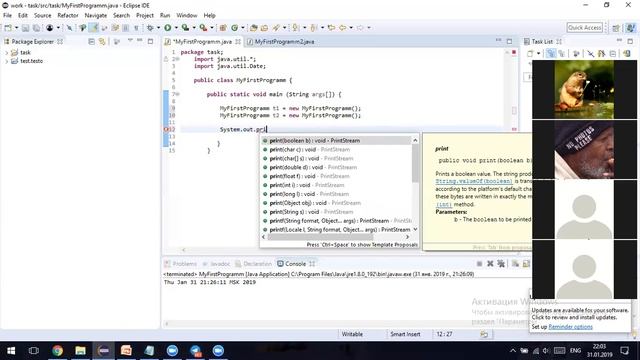Expand the task project tree node
The height and width of the screenshot is (360, 640).
(7, 53)
